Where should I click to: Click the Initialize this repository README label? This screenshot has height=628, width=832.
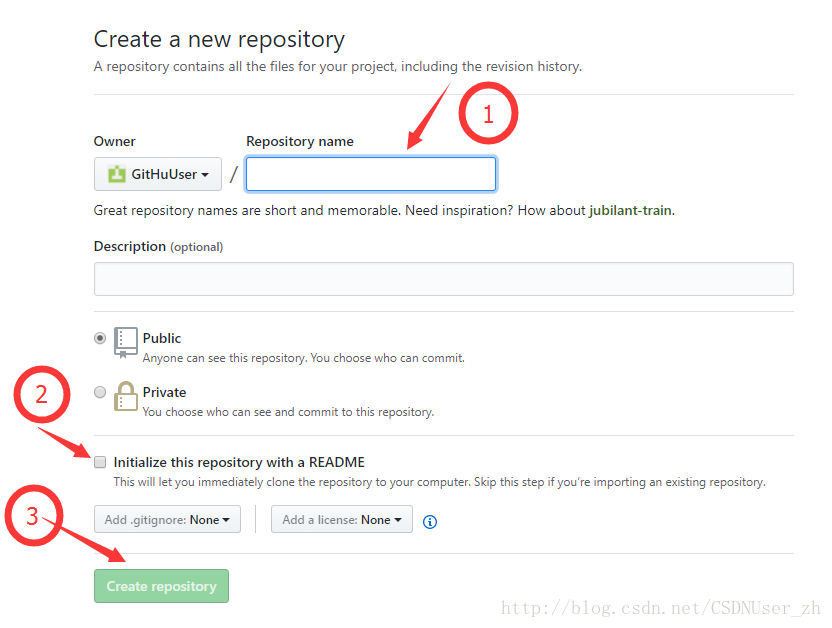pyautogui.click(x=239, y=463)
